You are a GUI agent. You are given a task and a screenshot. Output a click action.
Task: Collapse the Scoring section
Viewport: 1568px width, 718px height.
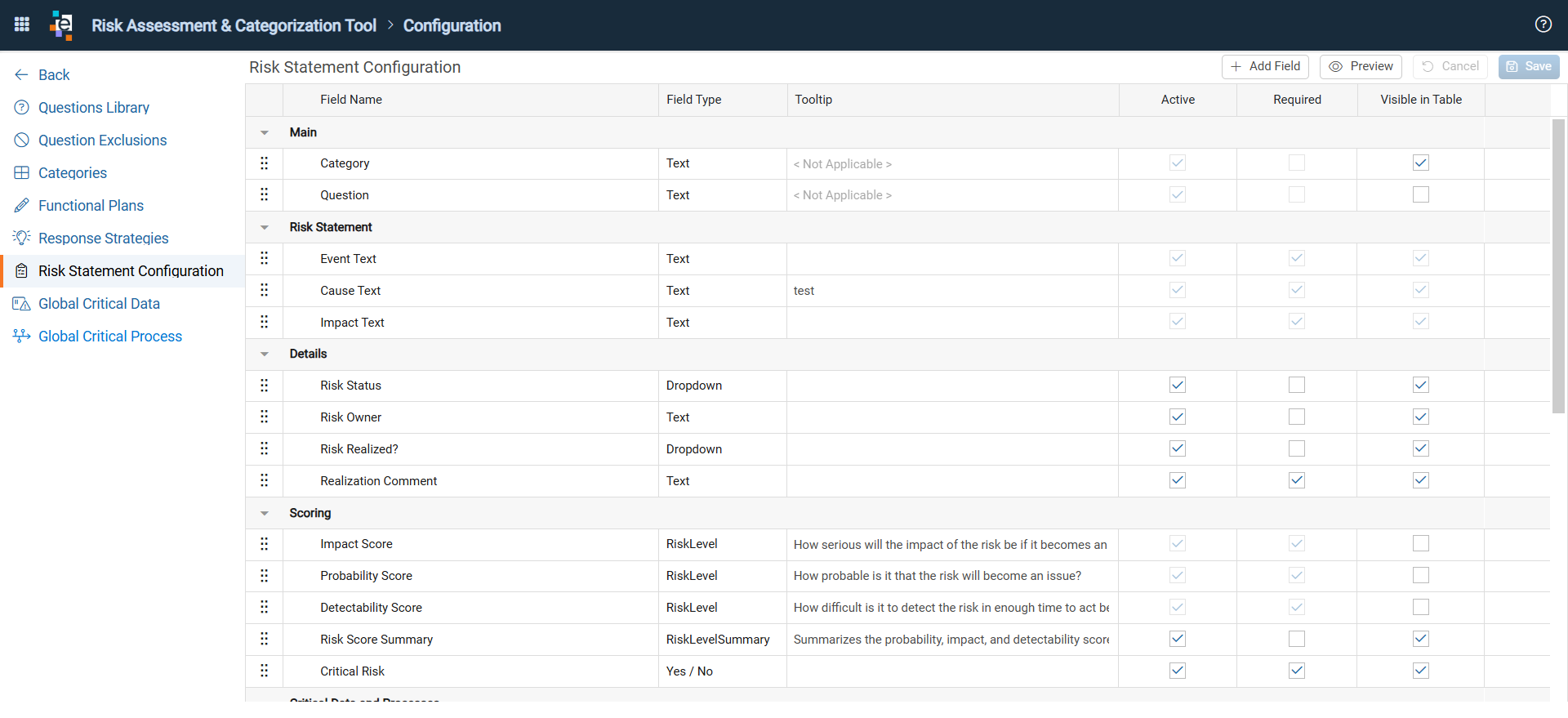tap(264, 513)
